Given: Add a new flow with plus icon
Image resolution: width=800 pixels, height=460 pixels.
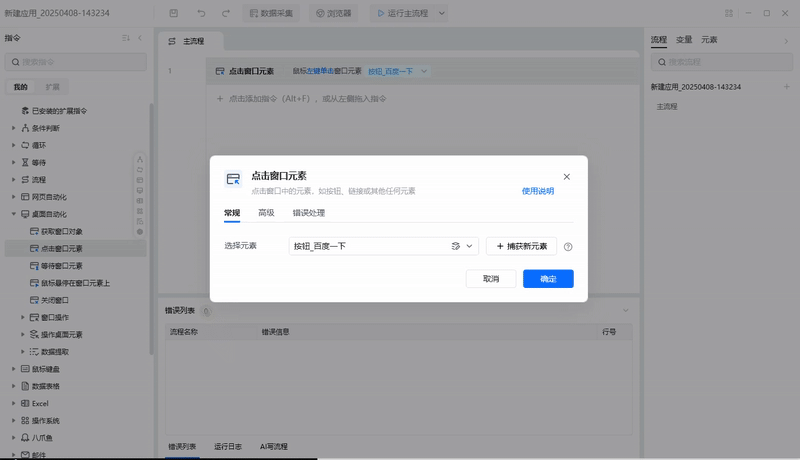Looking at the screenshot, I should [x=786, y=87].
